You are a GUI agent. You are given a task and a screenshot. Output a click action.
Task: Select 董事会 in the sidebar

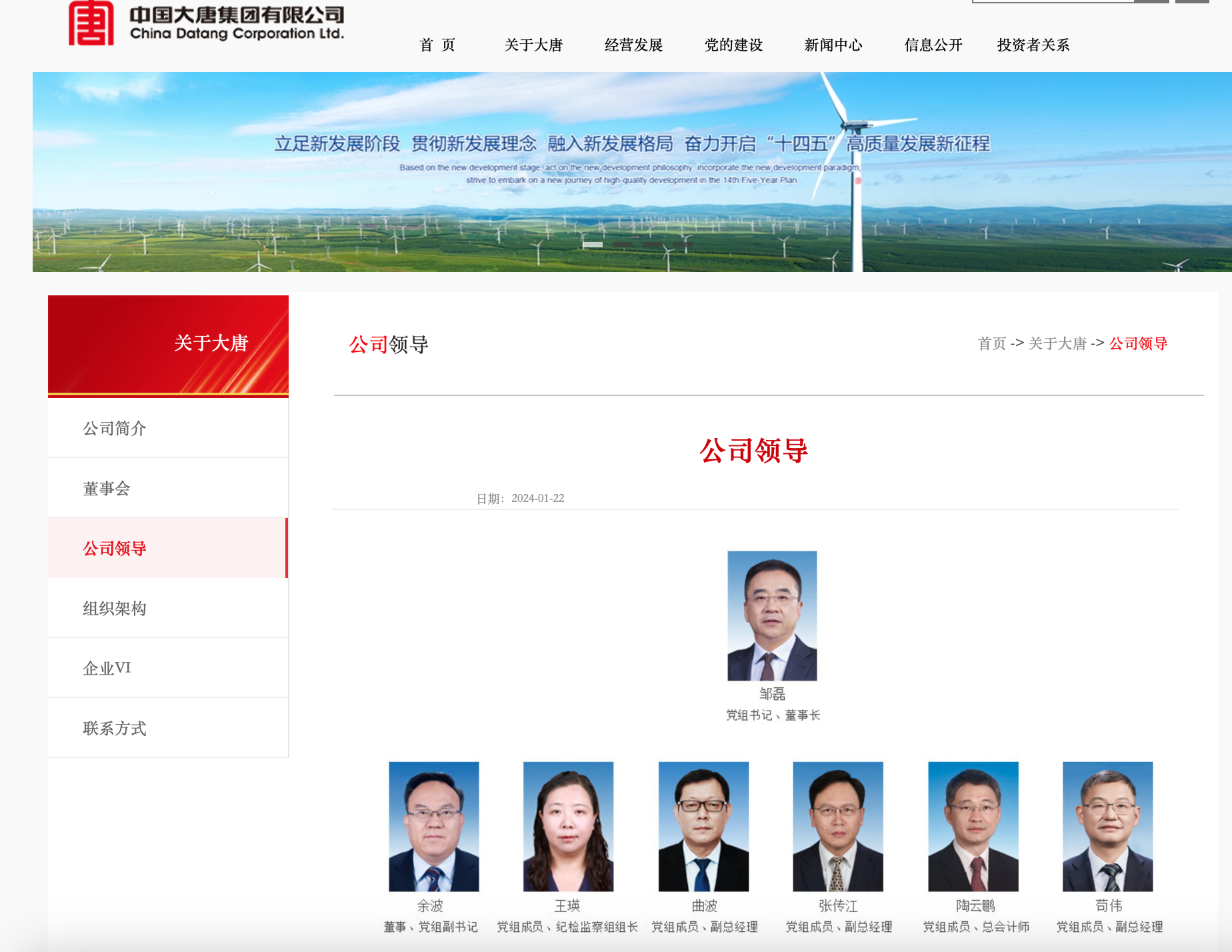107,488
